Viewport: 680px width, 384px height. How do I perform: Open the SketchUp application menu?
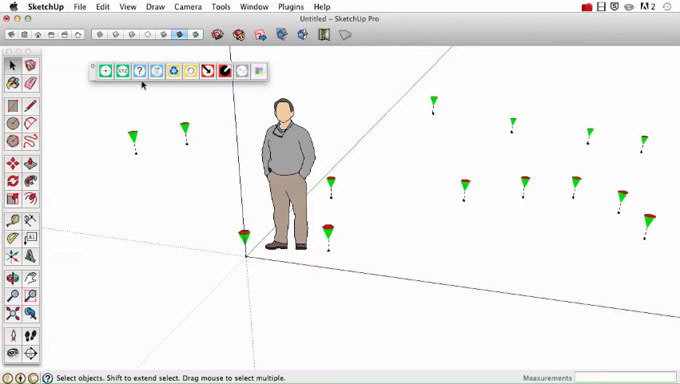[46, 7]
